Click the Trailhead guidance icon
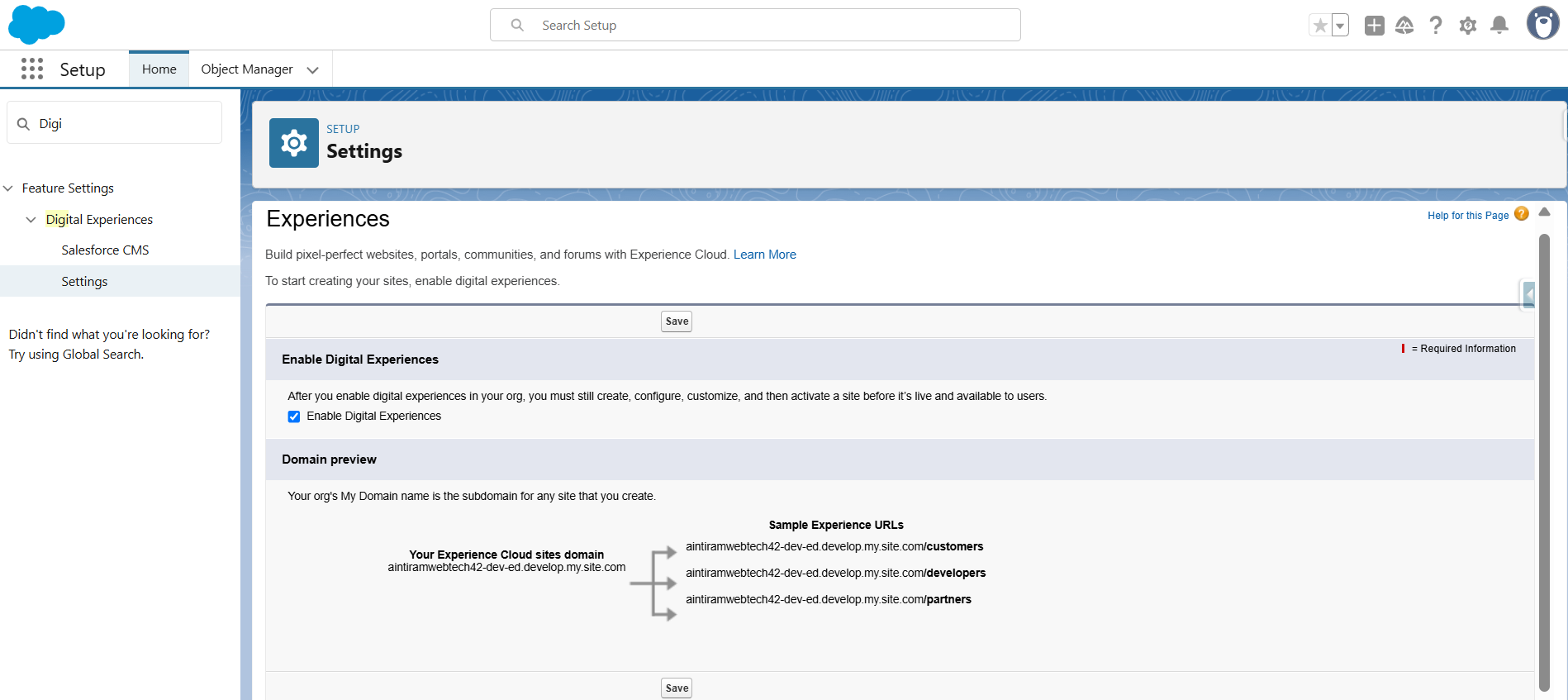1568x700 pixels. pyautogui.click(x=1404, y=26)
